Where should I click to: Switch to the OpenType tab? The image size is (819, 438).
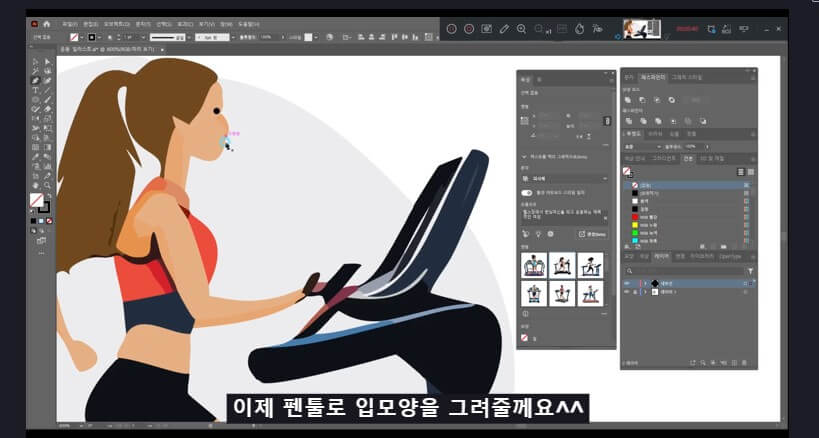(730, 256)
